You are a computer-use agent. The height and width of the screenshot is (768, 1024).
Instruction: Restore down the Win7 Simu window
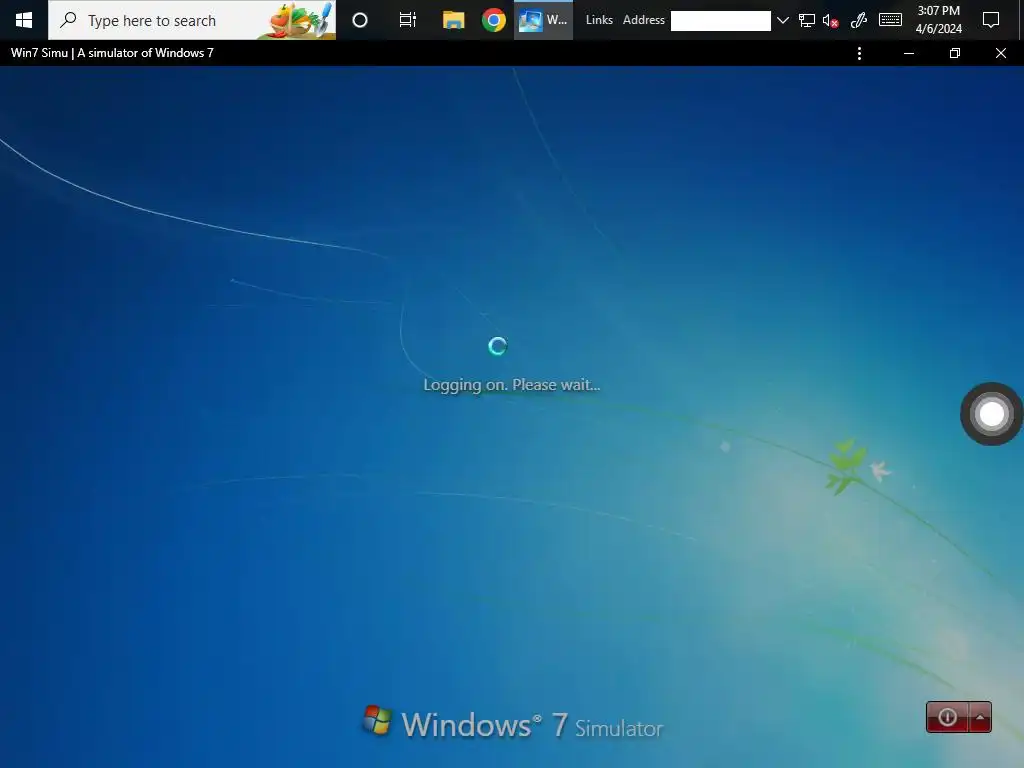[955, 54]
